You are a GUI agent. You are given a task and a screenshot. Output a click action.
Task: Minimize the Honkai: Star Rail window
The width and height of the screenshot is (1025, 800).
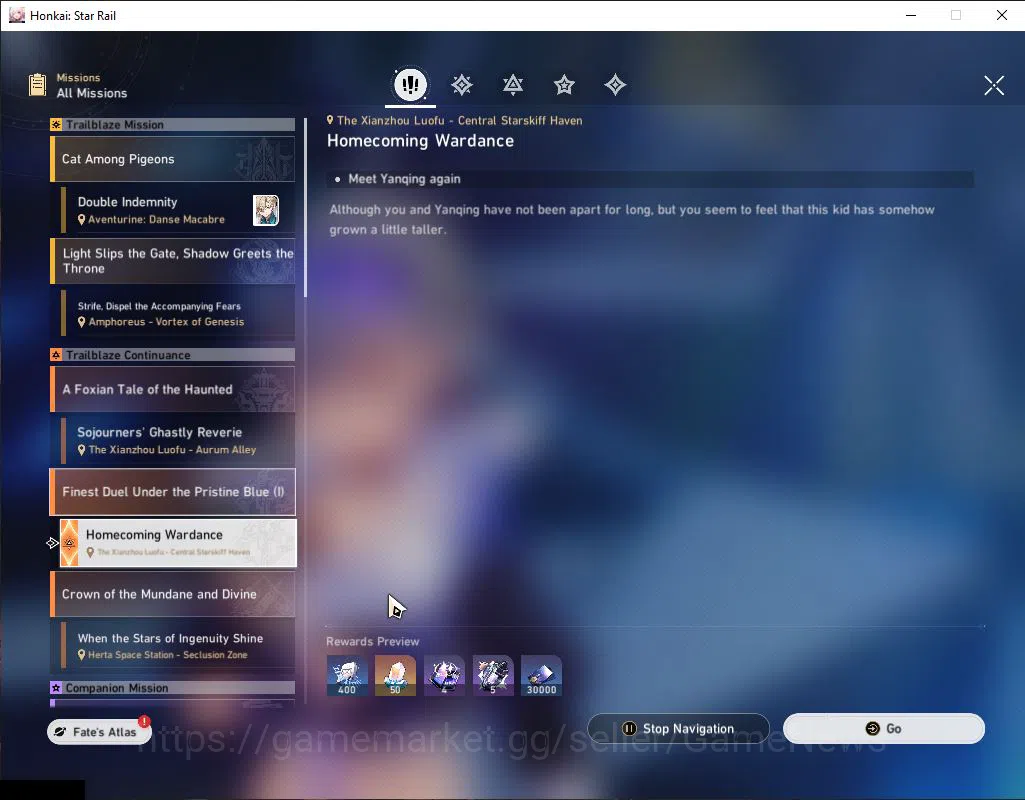[x=911, y=15]
